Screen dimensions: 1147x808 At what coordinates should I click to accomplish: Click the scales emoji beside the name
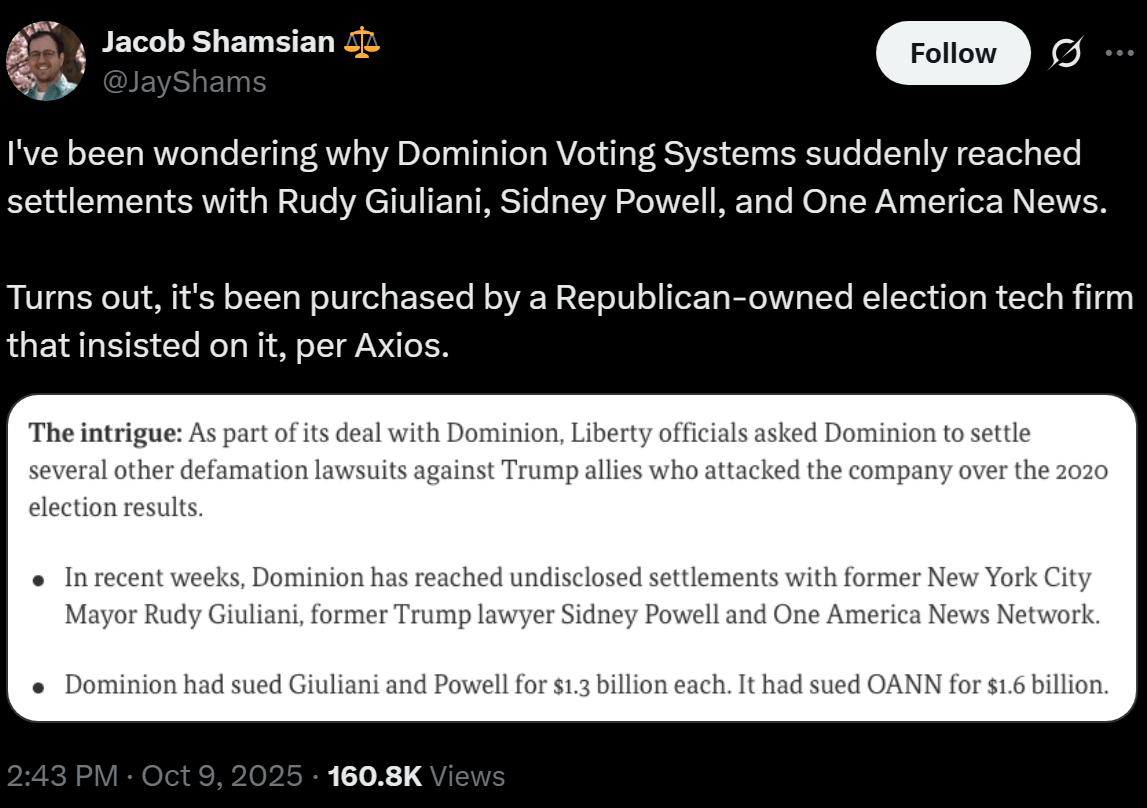click(361, 42)
